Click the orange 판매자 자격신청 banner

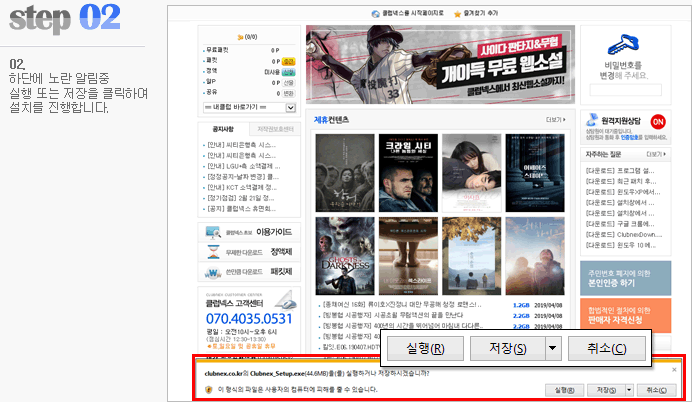(x=625, y=315)
